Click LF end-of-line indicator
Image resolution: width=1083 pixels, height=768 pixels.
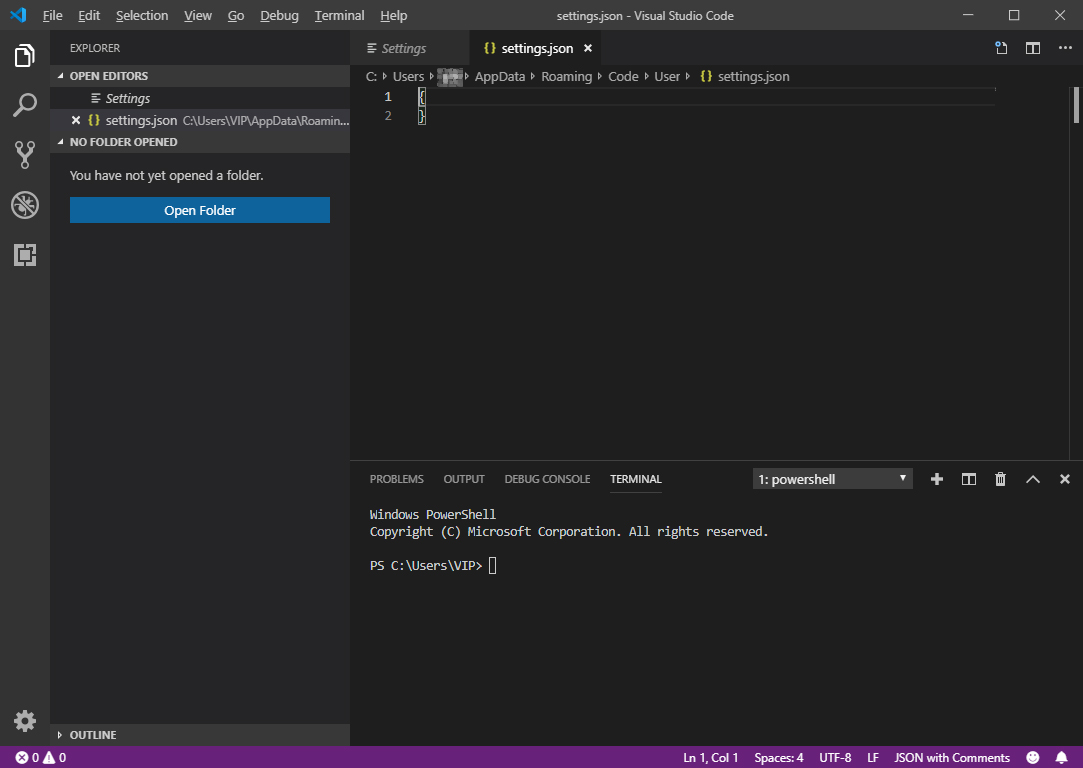tap(873, 758)
